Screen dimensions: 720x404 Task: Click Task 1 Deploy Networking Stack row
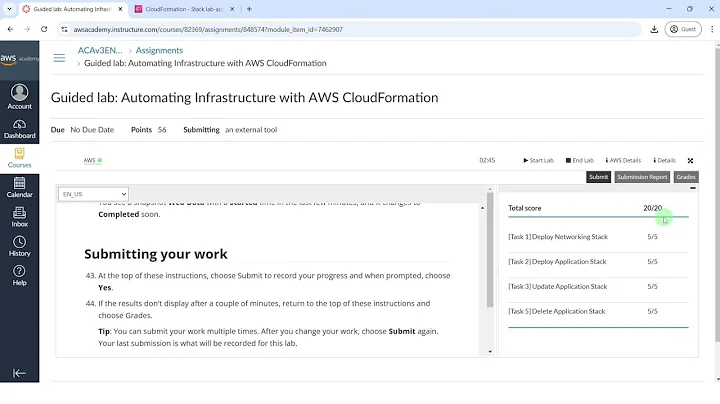point(598,237)
